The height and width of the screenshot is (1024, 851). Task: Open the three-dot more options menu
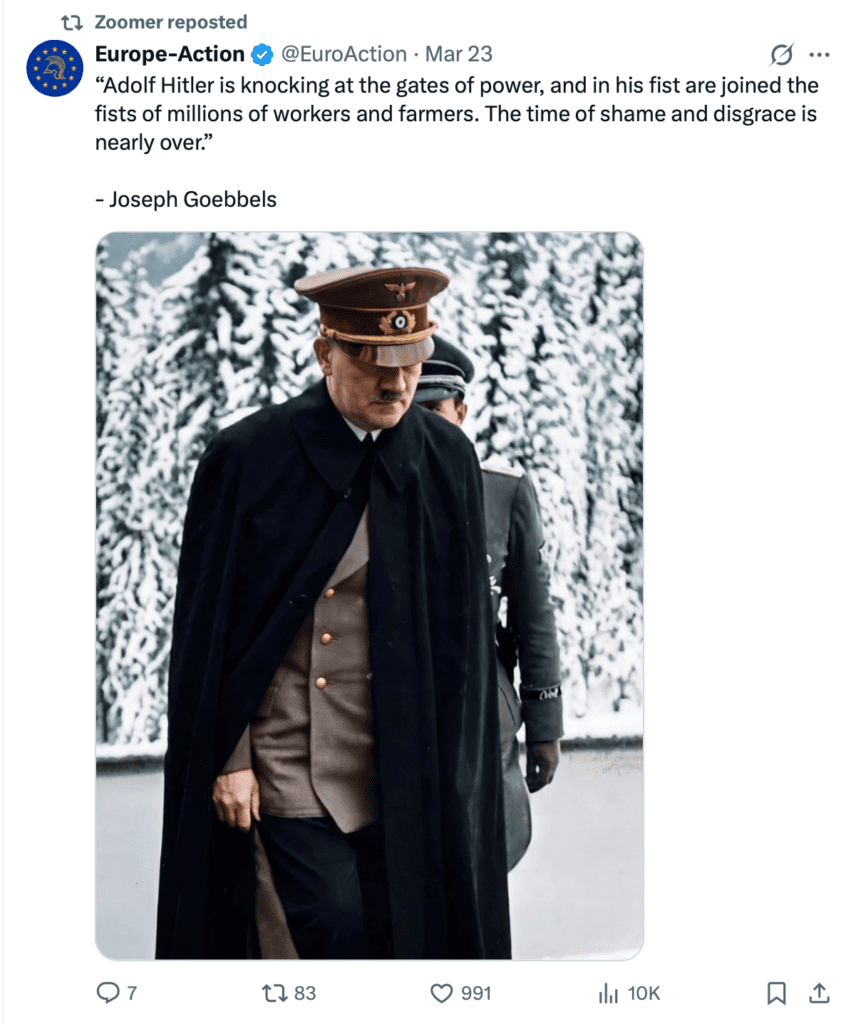819,55
